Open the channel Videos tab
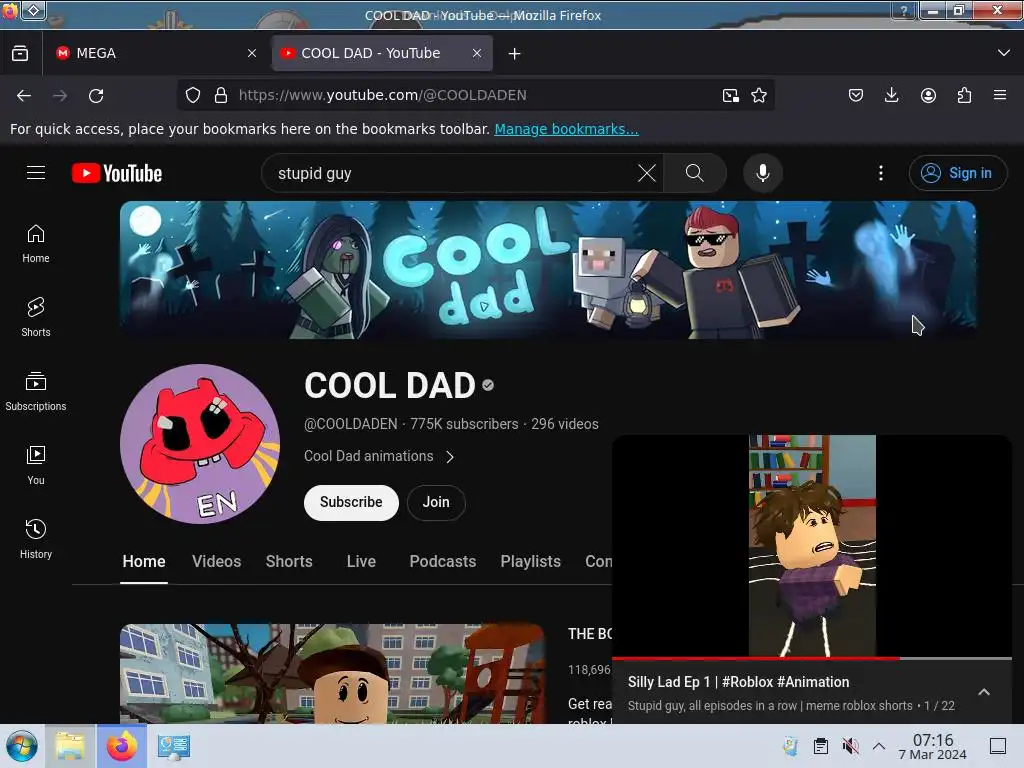 click(217, 562)
